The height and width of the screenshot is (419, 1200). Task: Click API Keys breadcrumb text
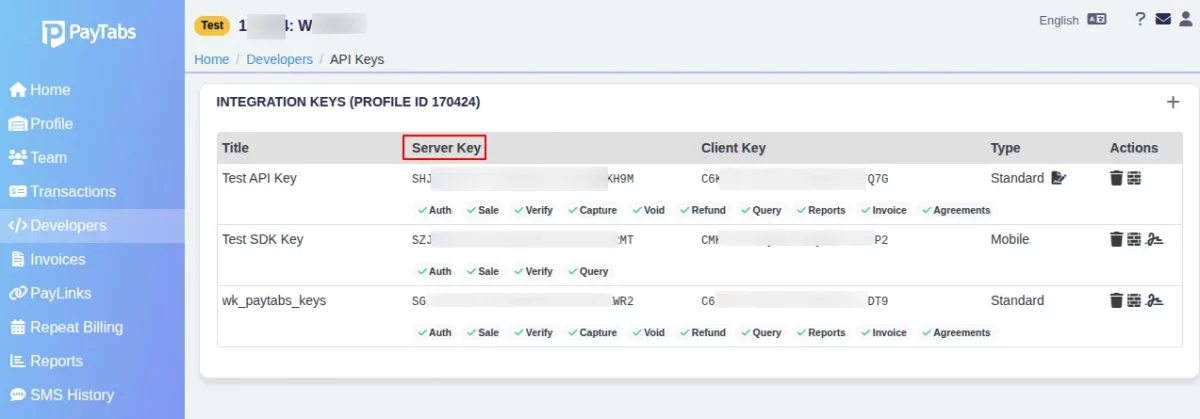357,59
